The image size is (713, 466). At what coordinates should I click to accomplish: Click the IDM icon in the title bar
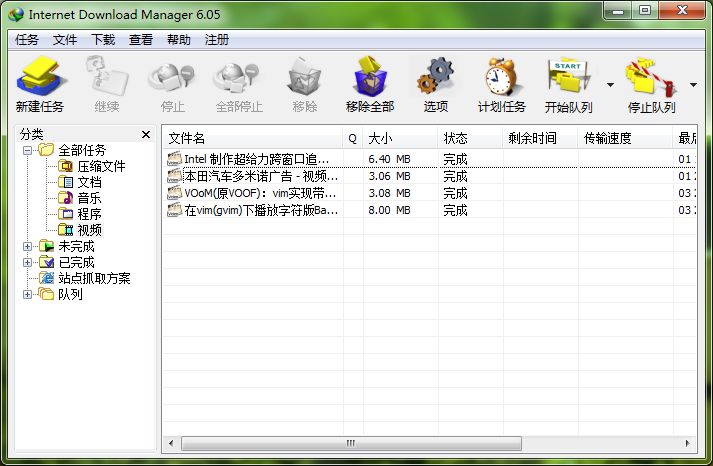pyautogui.click(x=16, y=15)
